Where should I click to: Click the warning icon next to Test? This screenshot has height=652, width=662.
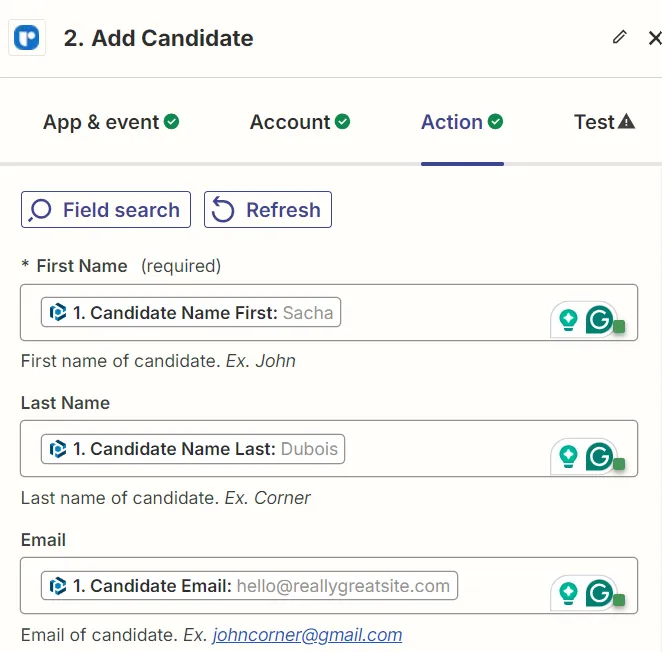click(x=627, y=122)
